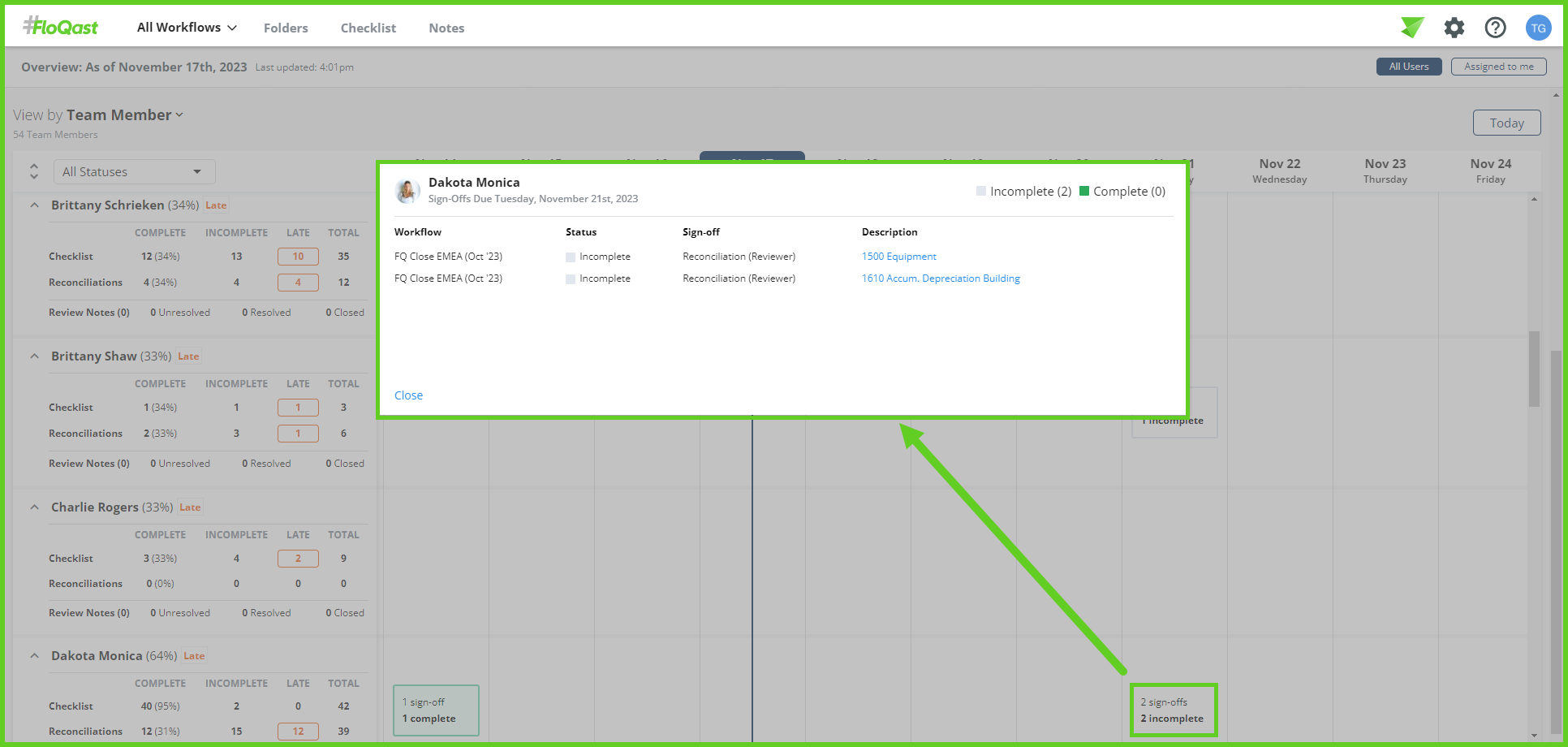Switch to the Checklist tab

tap(368, 28)
